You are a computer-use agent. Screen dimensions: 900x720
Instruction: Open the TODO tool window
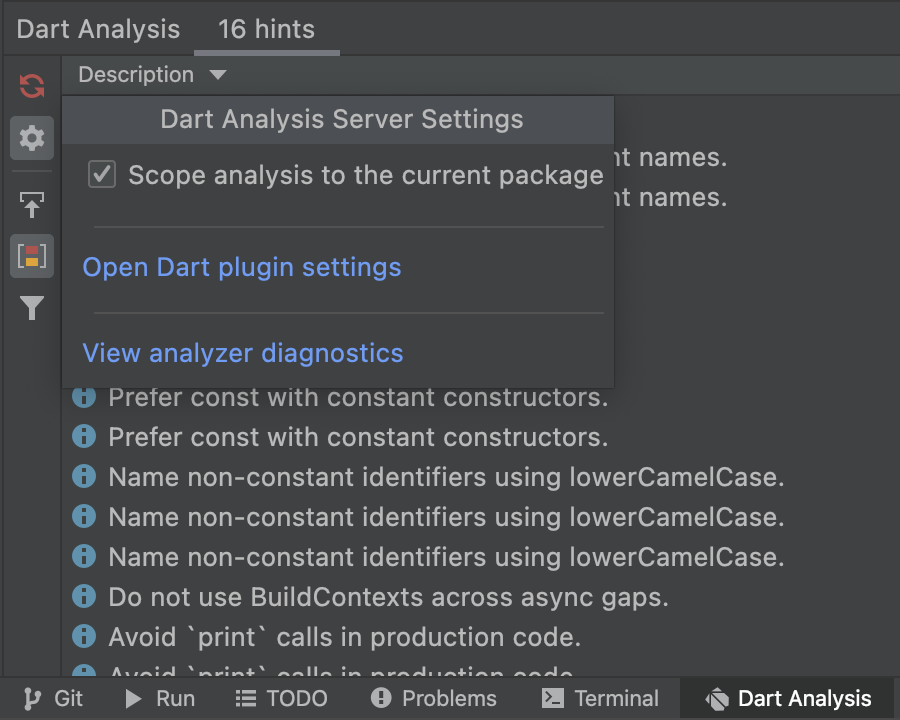pyautogui.click(x=281, y=699)
